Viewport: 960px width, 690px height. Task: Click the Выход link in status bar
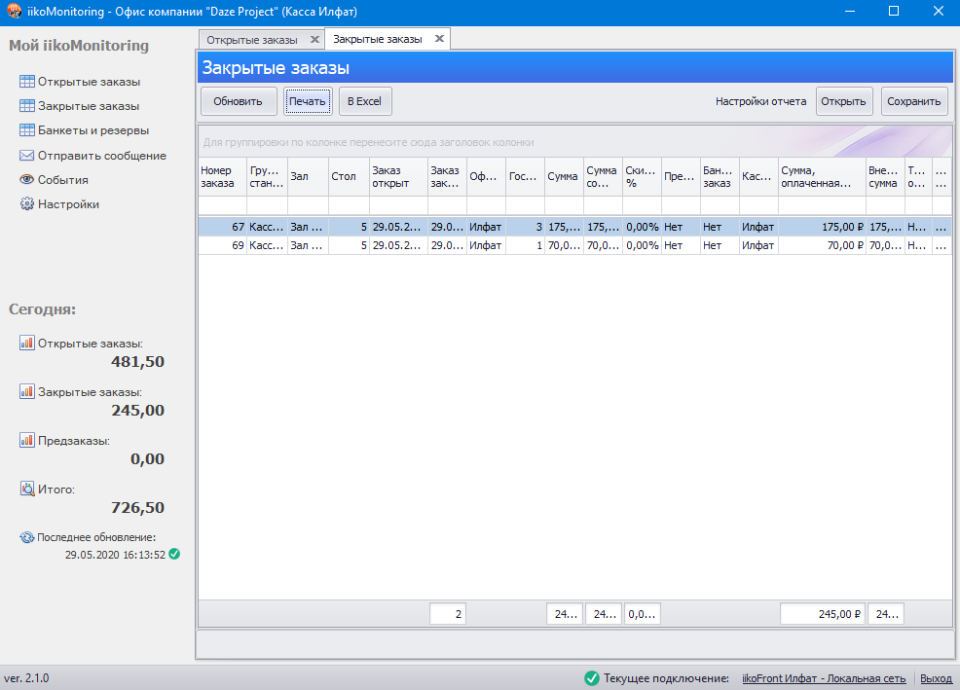pyautogui.click(x=936, y=678)
